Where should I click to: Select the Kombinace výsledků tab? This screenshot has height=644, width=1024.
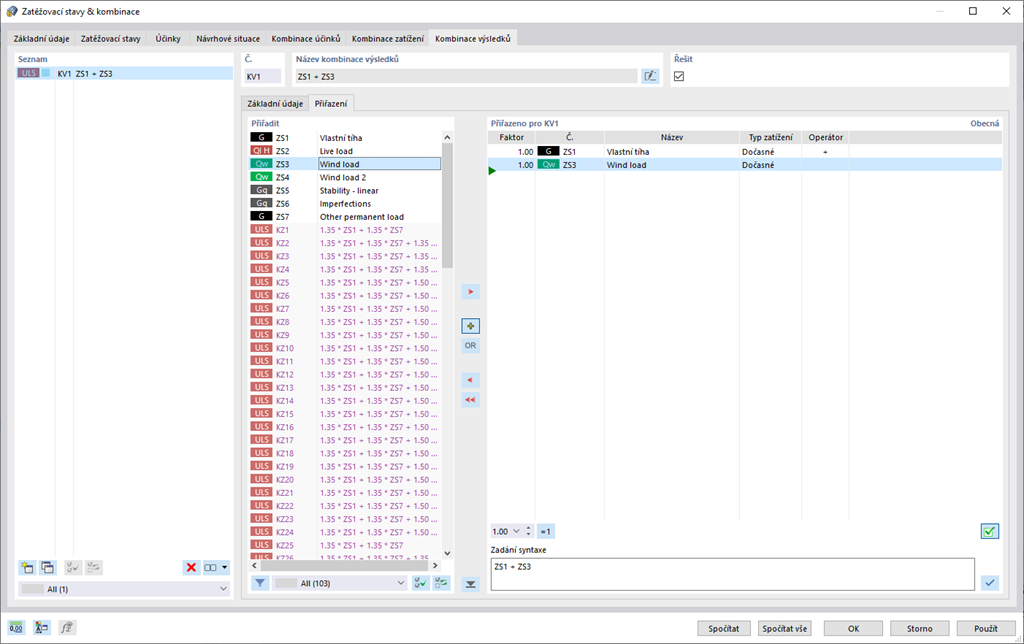[473, 39]
